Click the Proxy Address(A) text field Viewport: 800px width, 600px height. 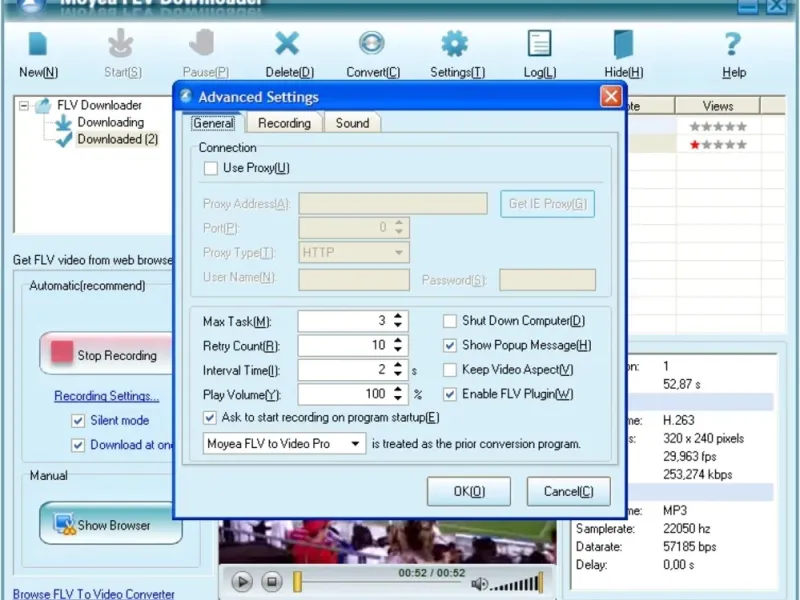click(393, 204)
